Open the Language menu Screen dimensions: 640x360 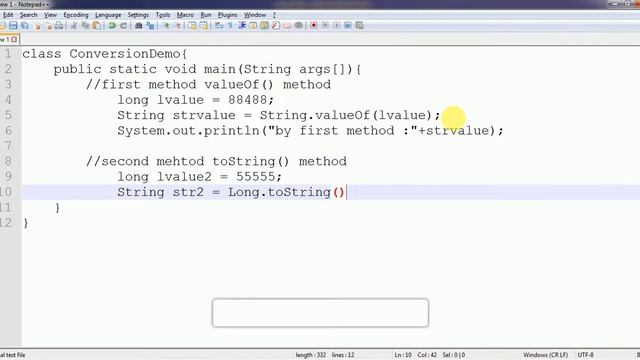[x=108, y=15]
